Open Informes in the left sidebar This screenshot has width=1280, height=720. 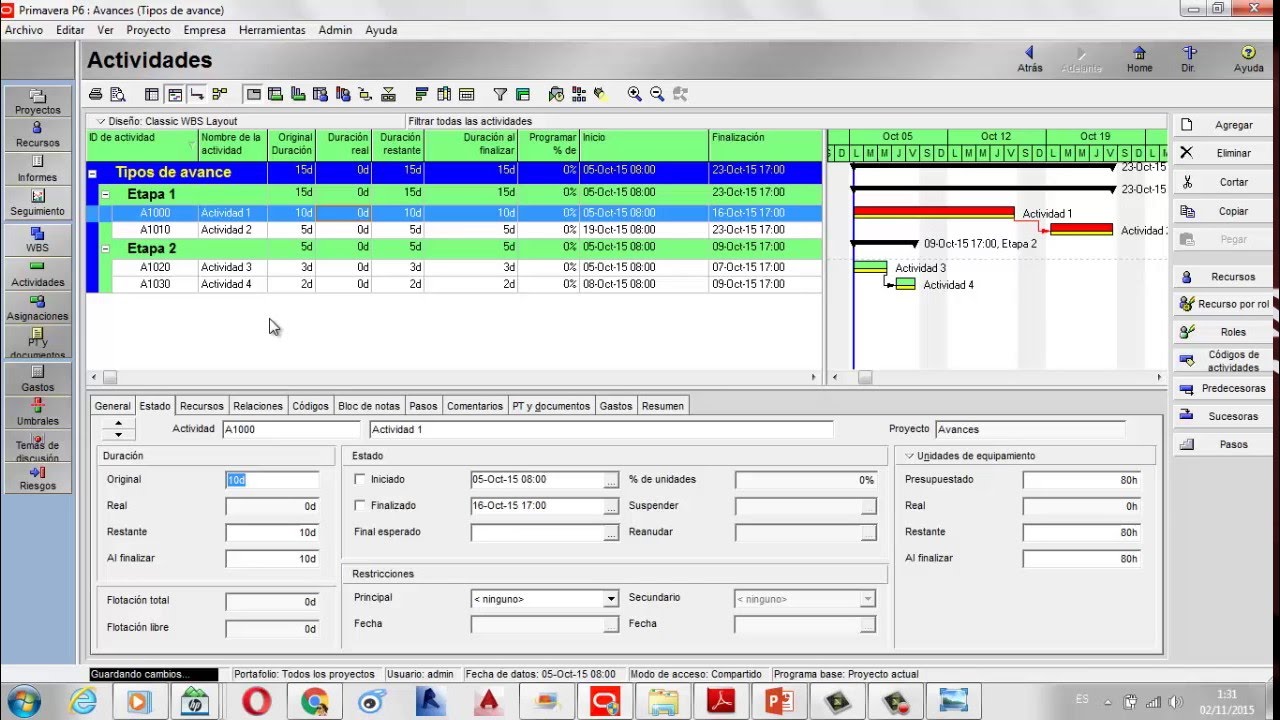38,169
